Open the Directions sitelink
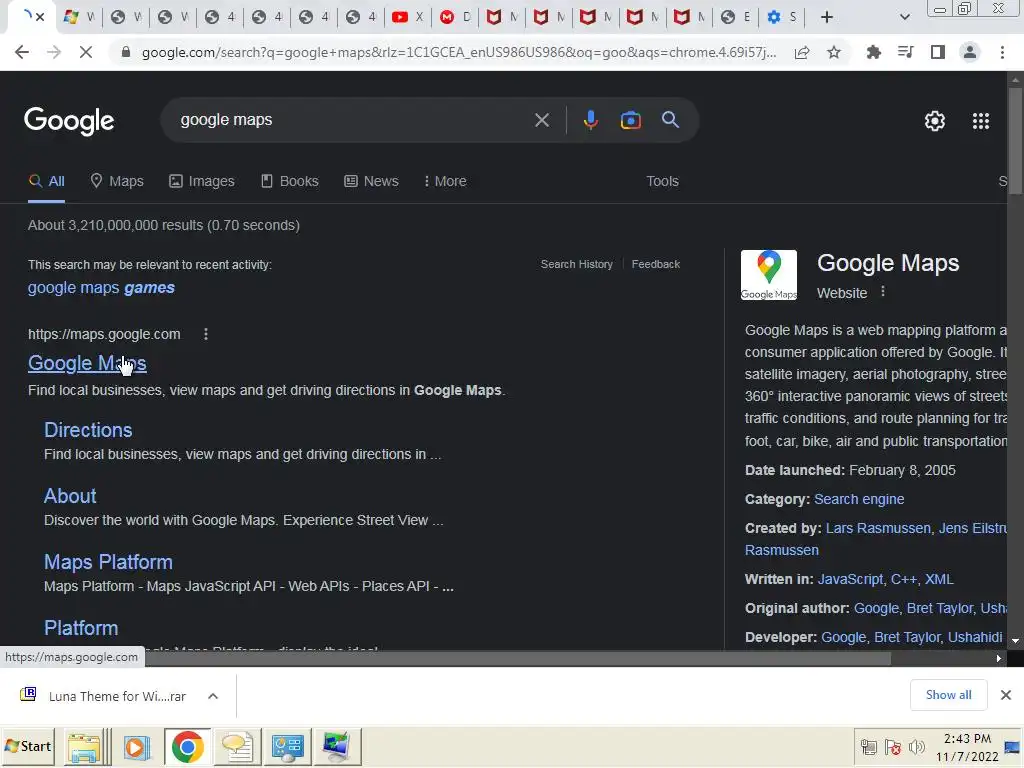The height and width of the screenshot is (768, 1024). pyautogui.click(x=88, y=430)
